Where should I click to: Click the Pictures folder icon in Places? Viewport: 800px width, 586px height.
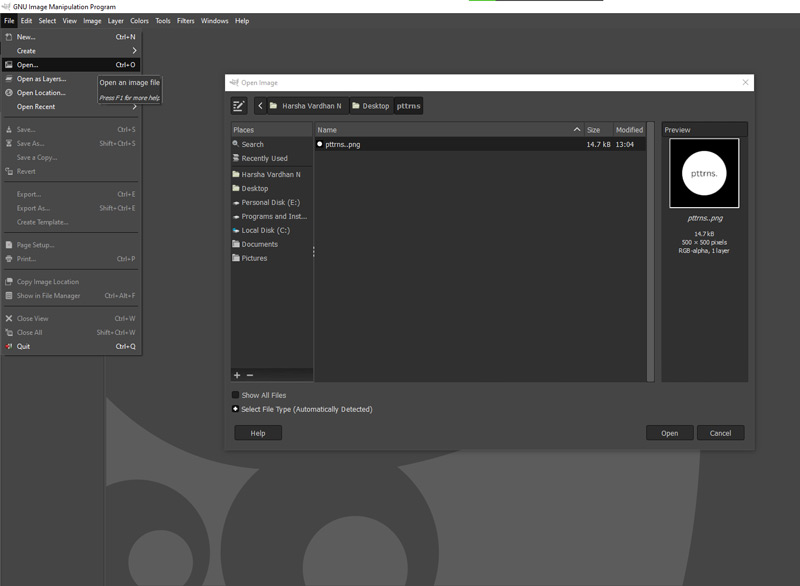tap(236, 258)
